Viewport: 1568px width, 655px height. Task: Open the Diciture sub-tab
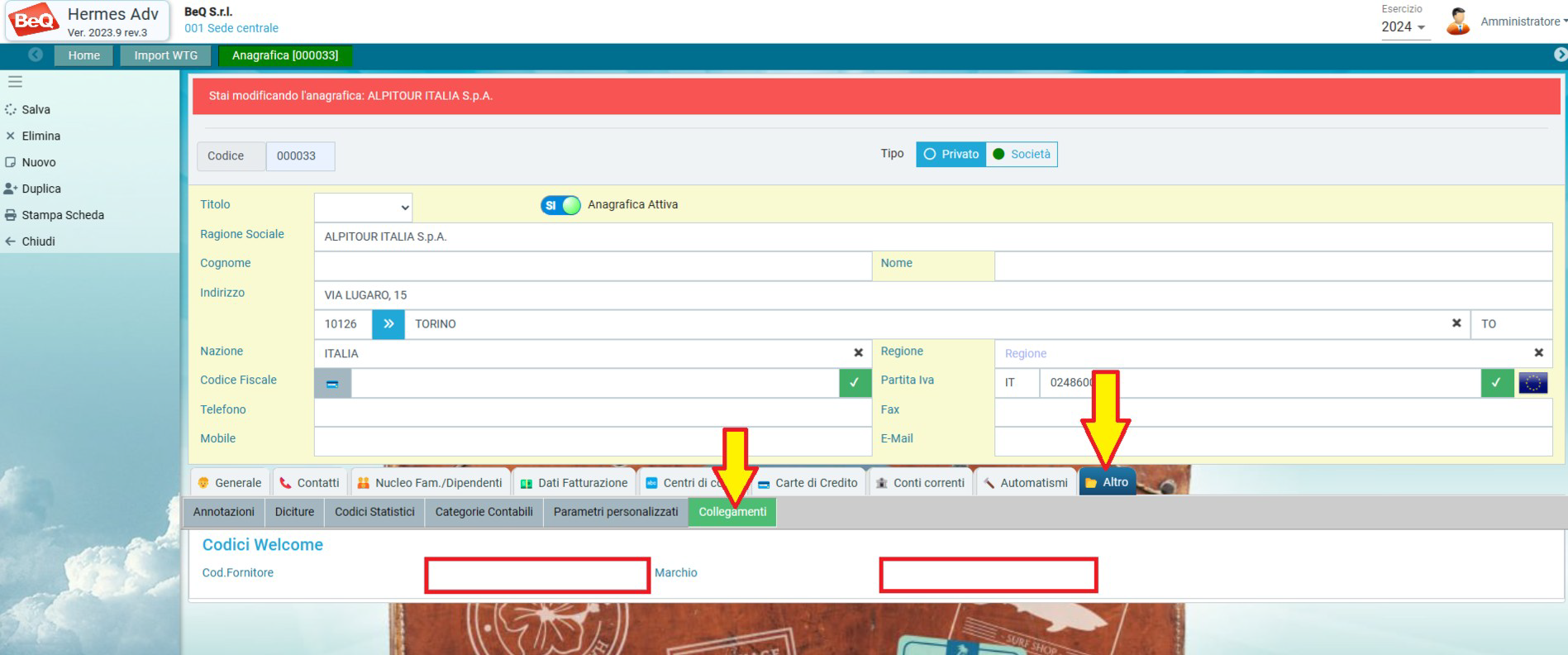click(x=294, y=512)
